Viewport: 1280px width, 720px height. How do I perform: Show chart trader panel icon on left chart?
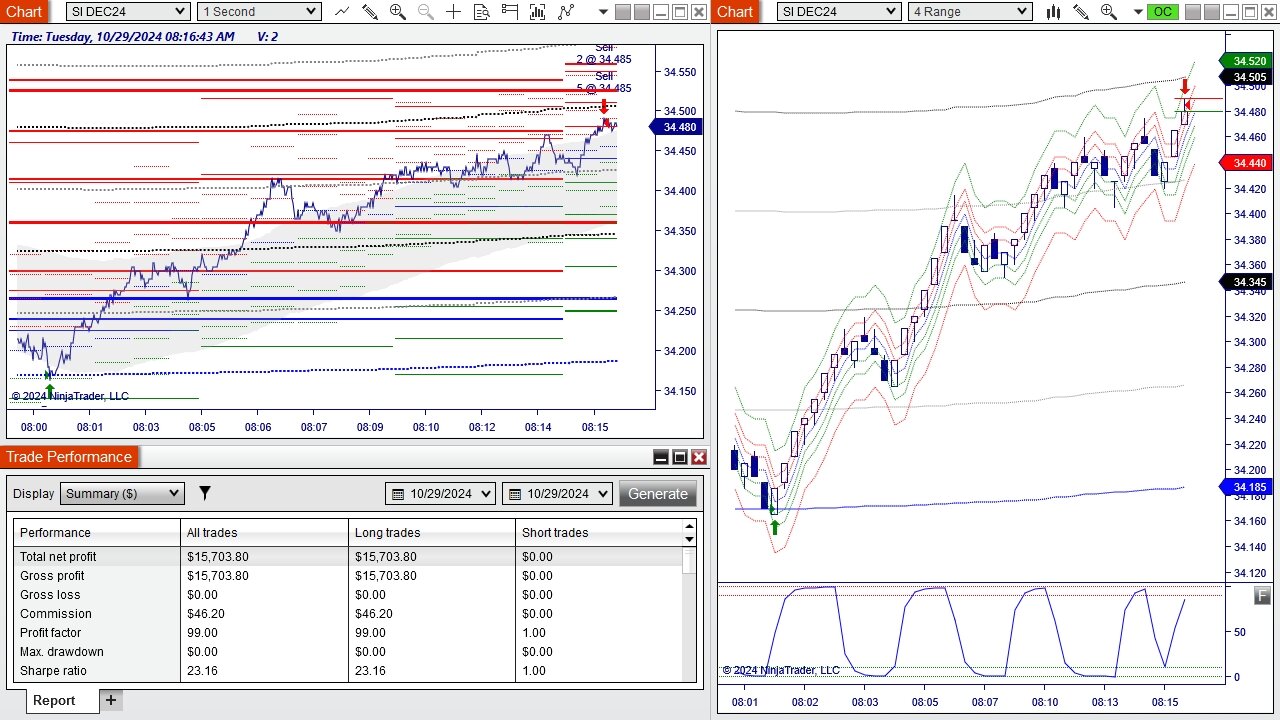[510, 12]
